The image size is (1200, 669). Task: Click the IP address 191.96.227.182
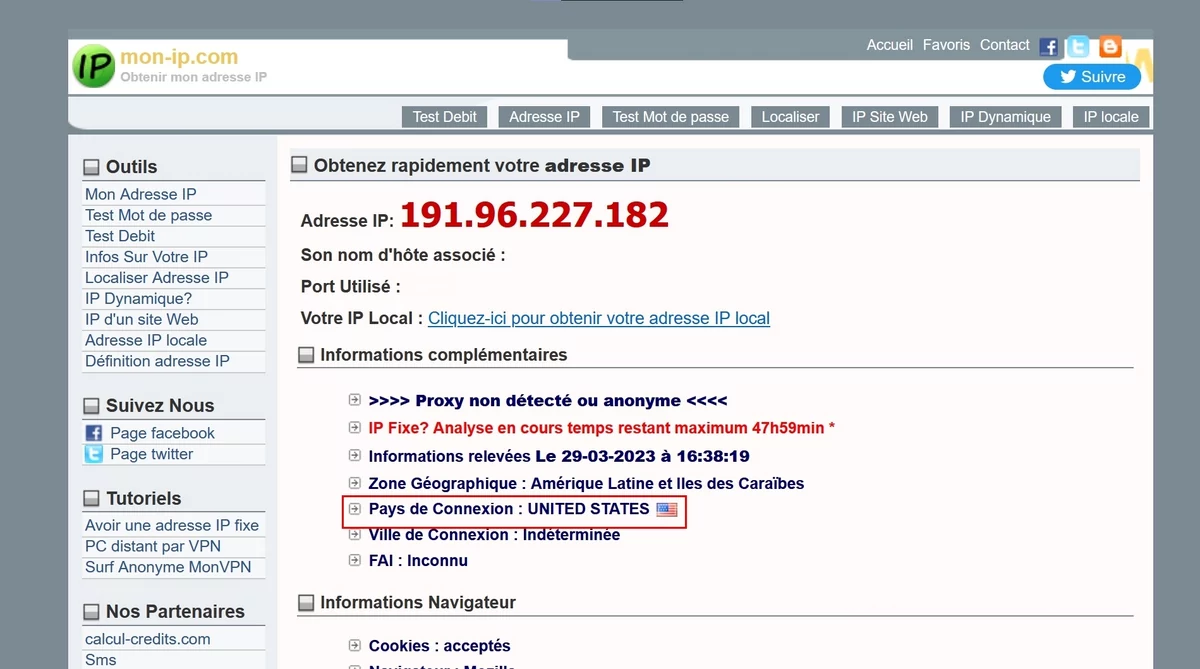[534, 215]
